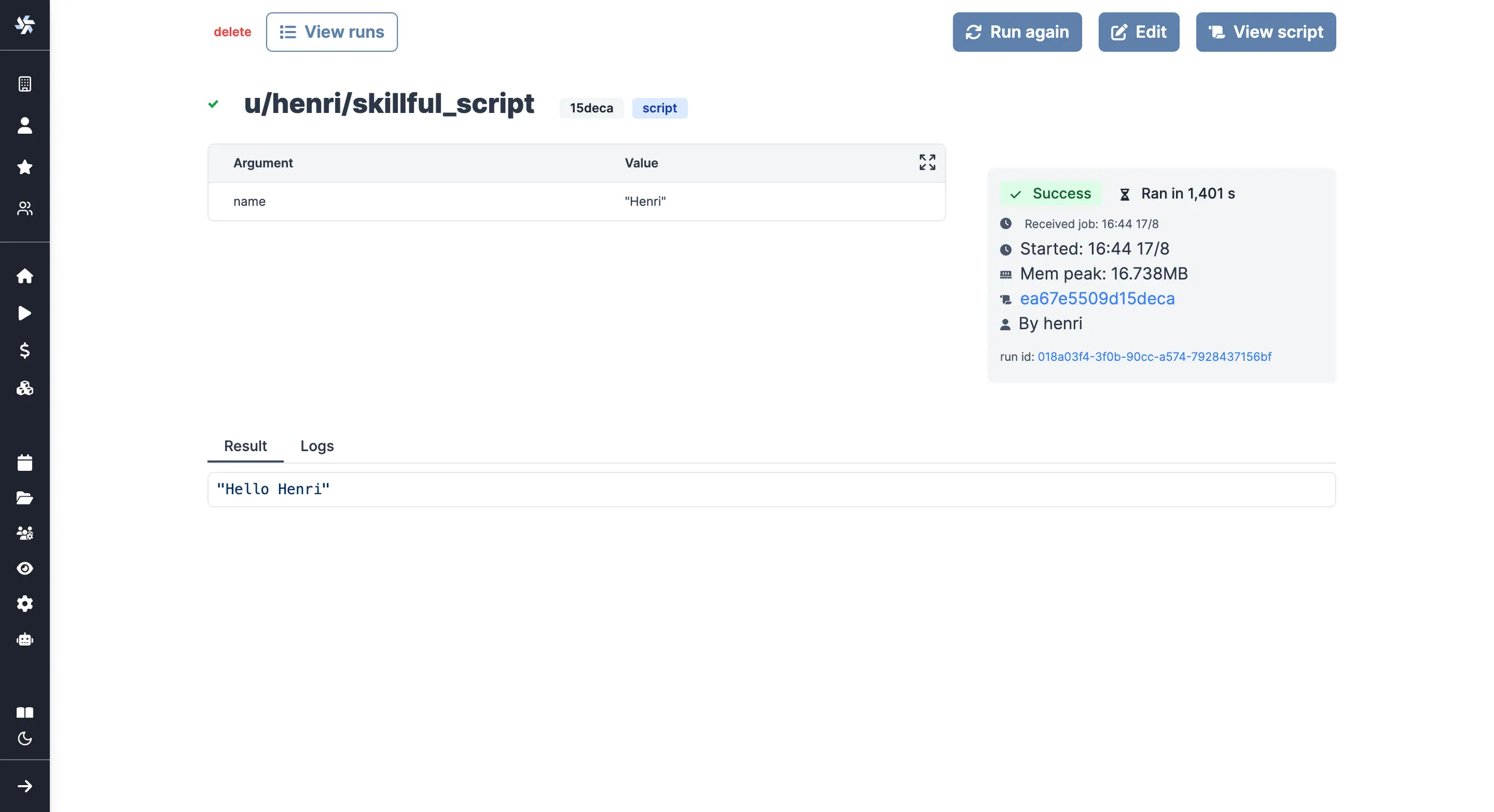Toggle dark mode with the moon icon
Image resolution: width=1494 pixels, height=812 pixels.
tap(25, 739)
